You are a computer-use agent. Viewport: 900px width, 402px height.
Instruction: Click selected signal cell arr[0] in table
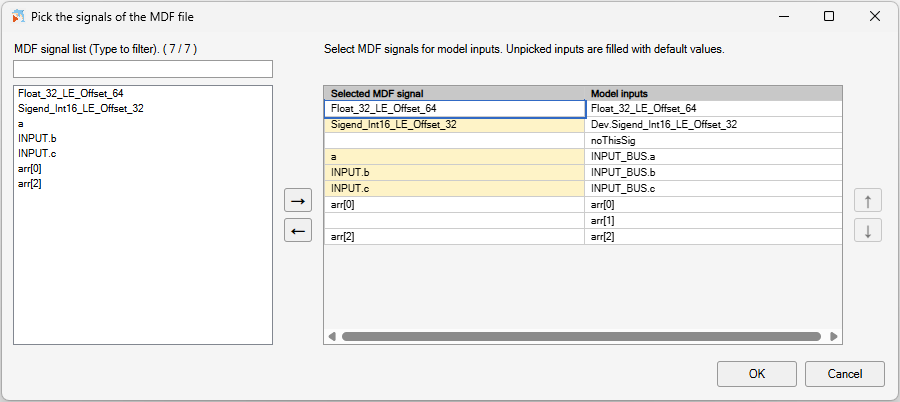point(455,205)
